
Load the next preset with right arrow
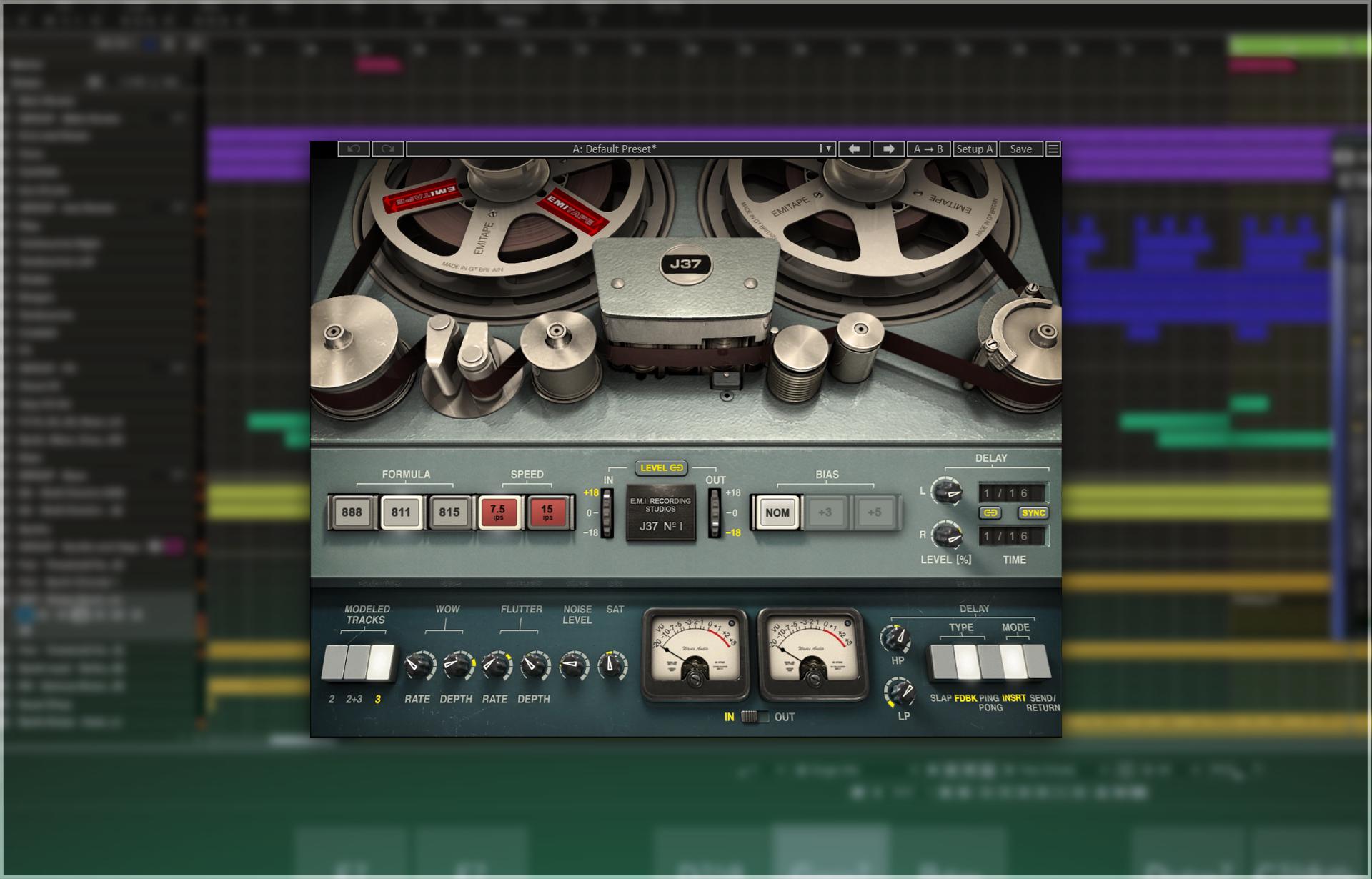pos(888,149)
